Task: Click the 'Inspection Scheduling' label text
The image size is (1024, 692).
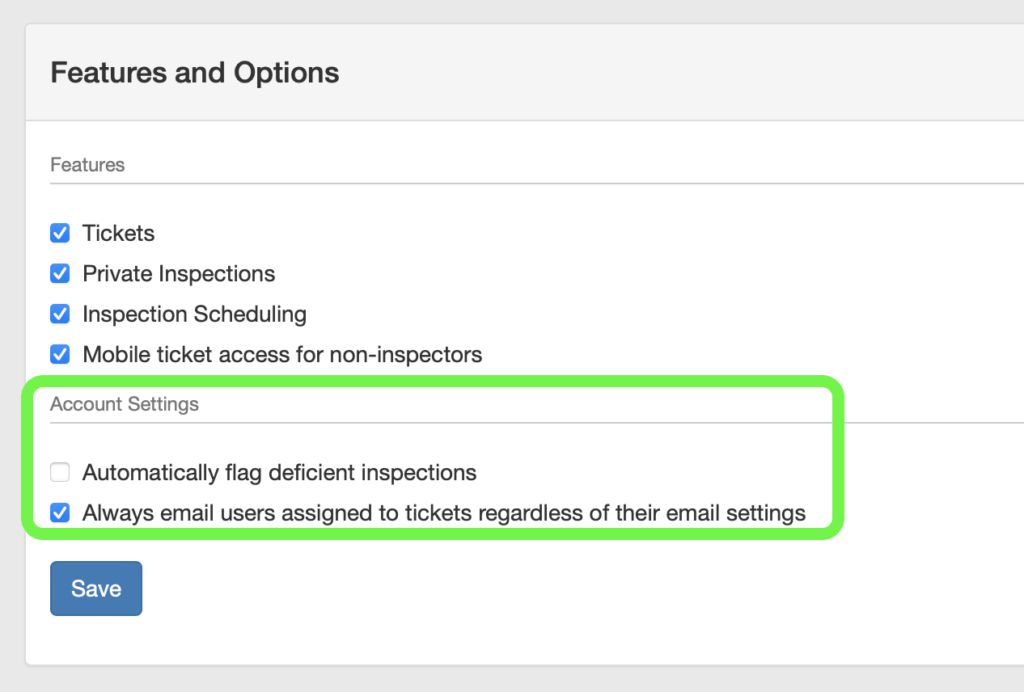Action: tap(194, 314)
